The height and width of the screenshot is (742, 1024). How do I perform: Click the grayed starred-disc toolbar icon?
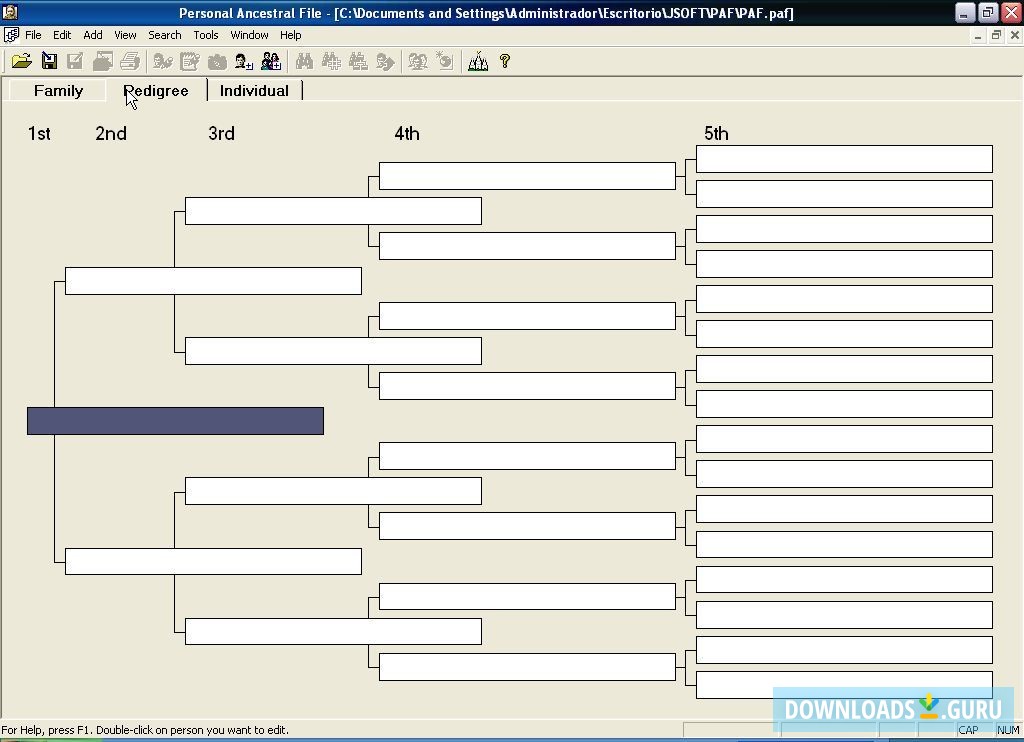[x=445, y=61]
